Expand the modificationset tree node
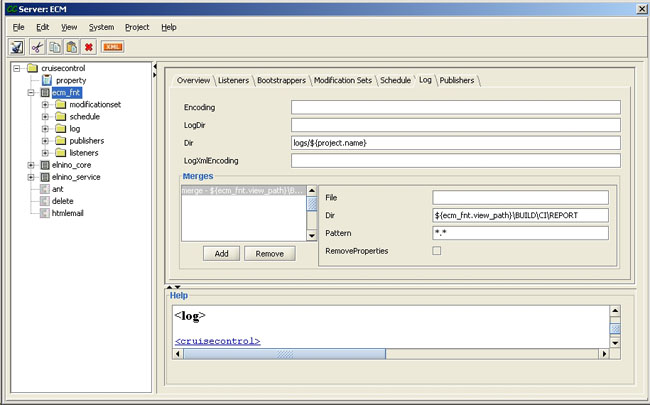 coord(45,104)
